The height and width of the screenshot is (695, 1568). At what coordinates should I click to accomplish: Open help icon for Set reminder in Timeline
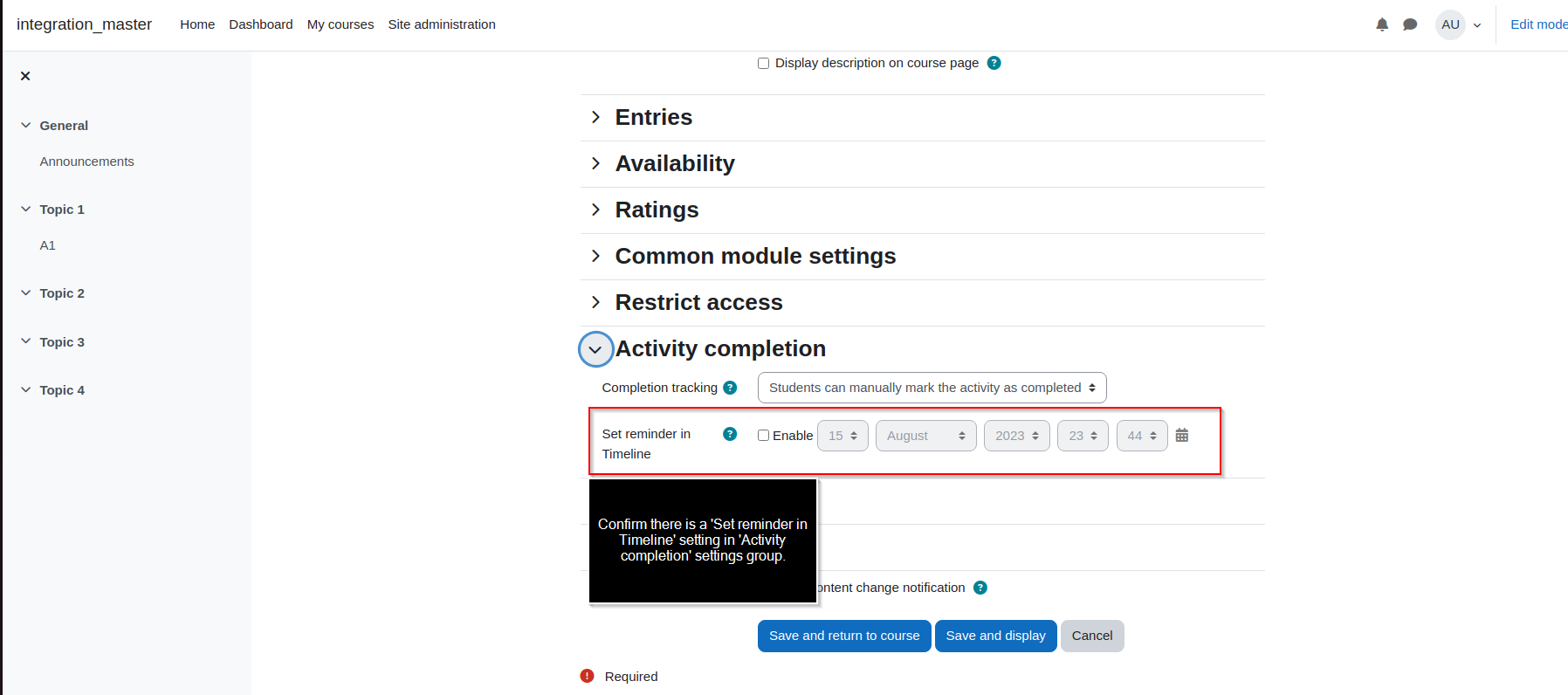tap(730, 434)
